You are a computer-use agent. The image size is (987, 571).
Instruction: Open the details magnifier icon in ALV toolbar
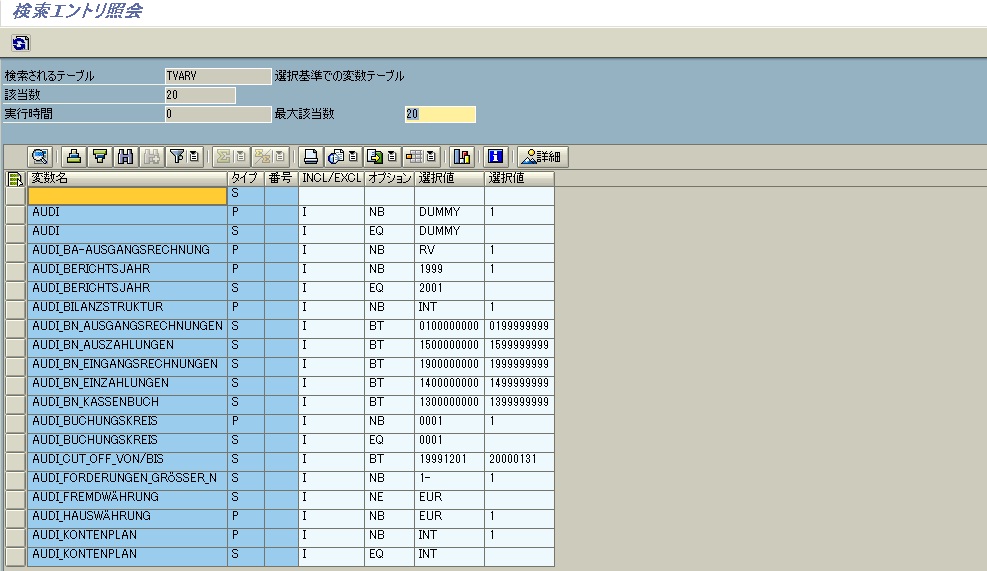(x=40, y=156)
